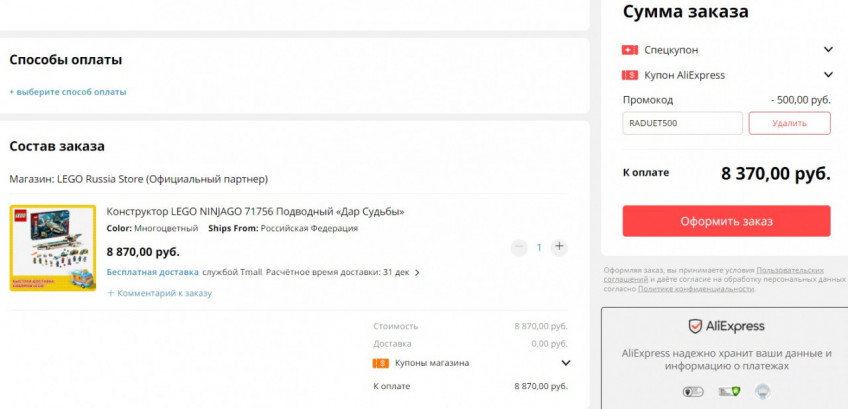Expand the Спецкупон dropdown chevron
The height and width of the screenshot is (409, 848).
pyautogui.click(x=828, y=50)
